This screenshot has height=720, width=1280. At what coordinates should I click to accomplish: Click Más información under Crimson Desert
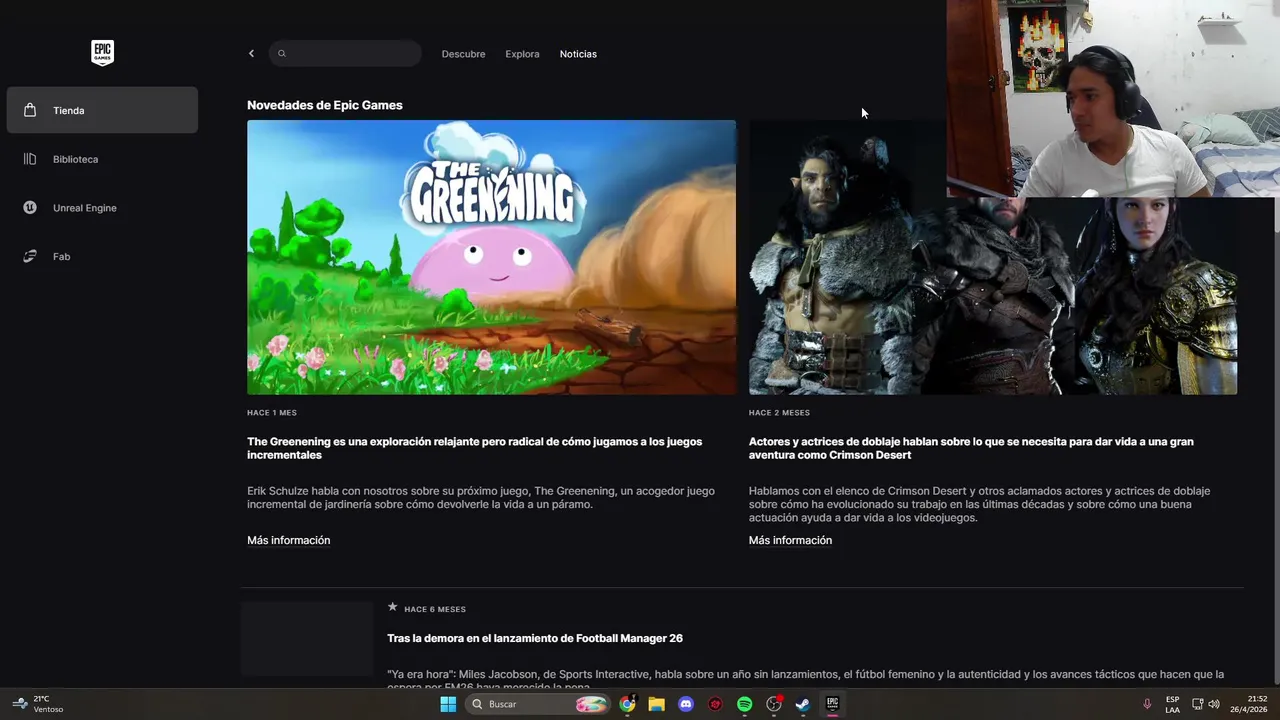coord(790,540)
